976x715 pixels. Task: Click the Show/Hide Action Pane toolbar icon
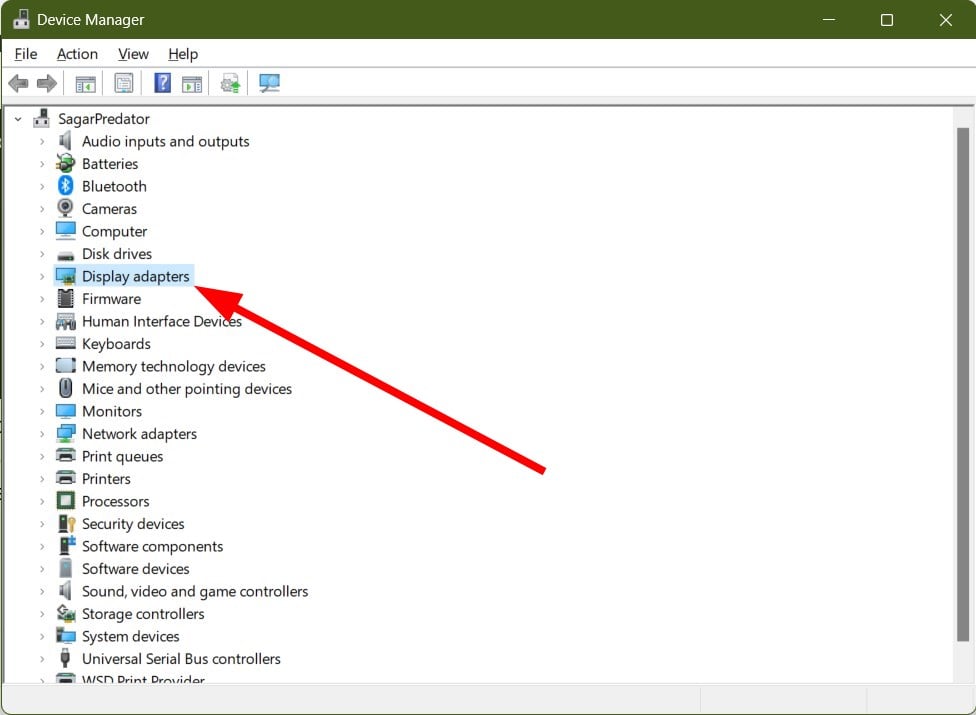tap(192, 83)
